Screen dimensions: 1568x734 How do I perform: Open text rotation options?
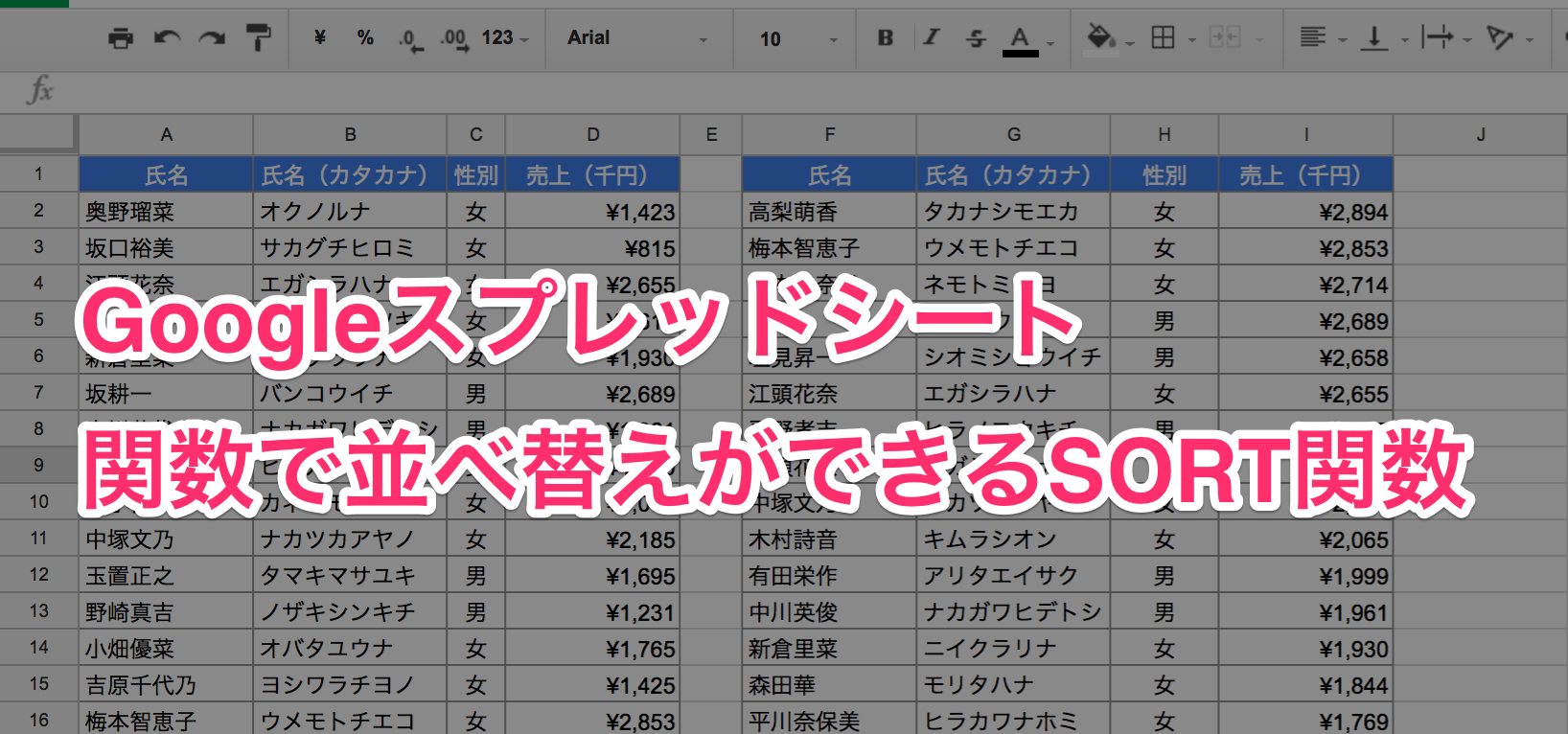tap(1500, 38)
